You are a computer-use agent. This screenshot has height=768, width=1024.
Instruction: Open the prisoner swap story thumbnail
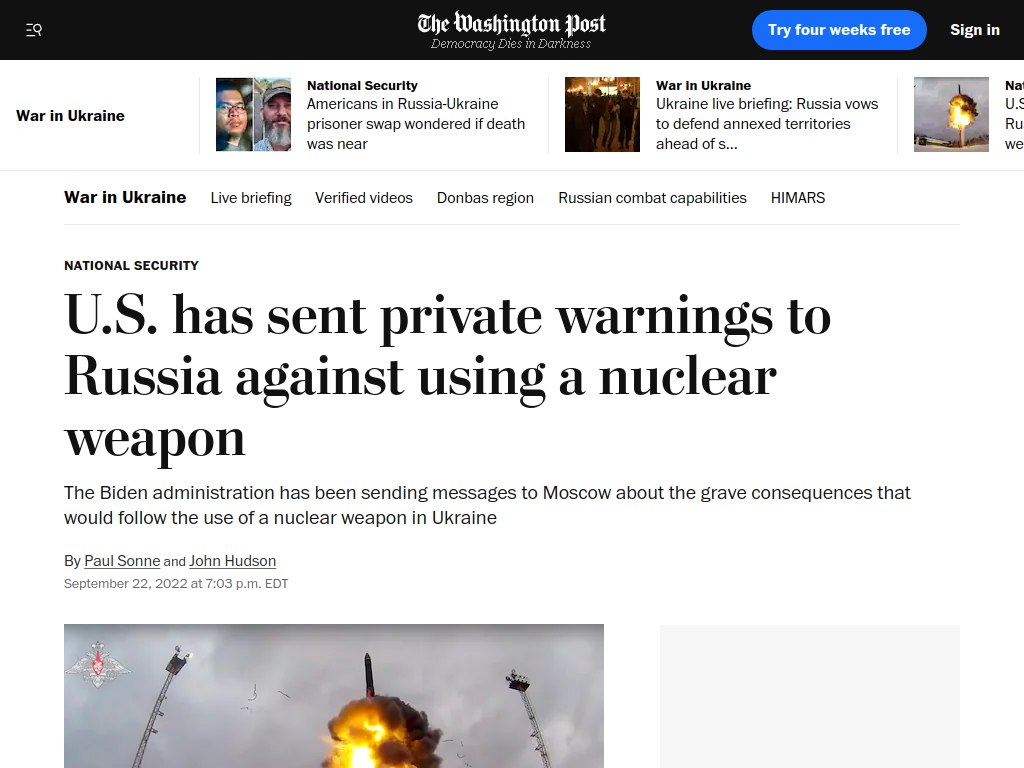point(253,114)
